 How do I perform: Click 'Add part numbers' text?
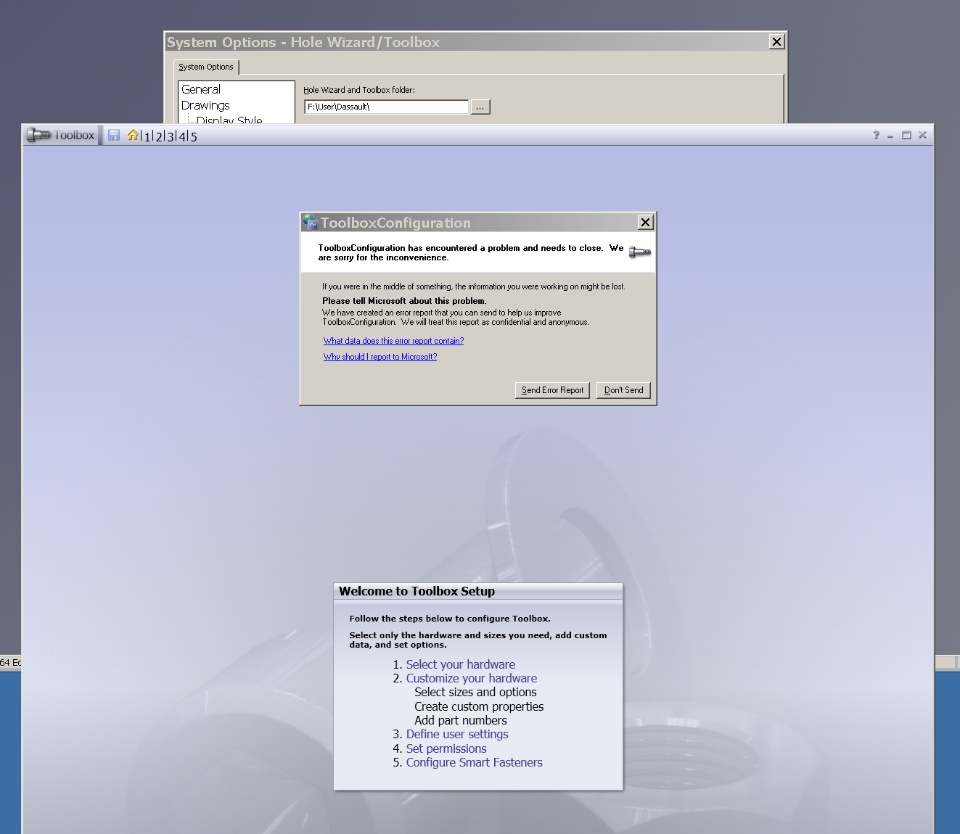pos(460,720)
